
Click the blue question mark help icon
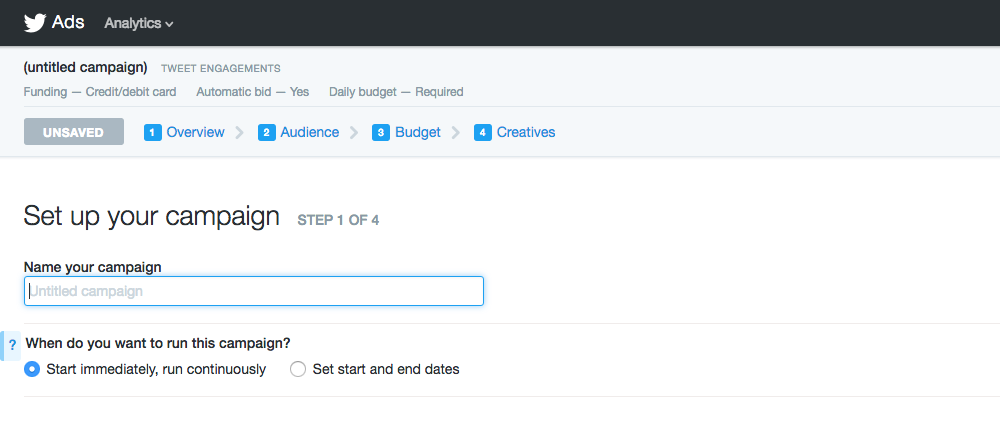tap(12, 346)
